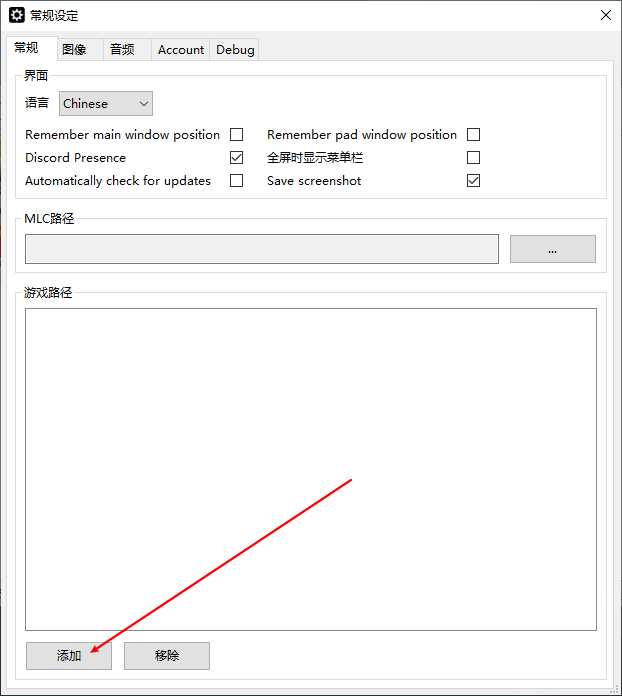Enable Automatically check for updates
This screenshot has height=696, width=622.
click(x=236, y=181)
